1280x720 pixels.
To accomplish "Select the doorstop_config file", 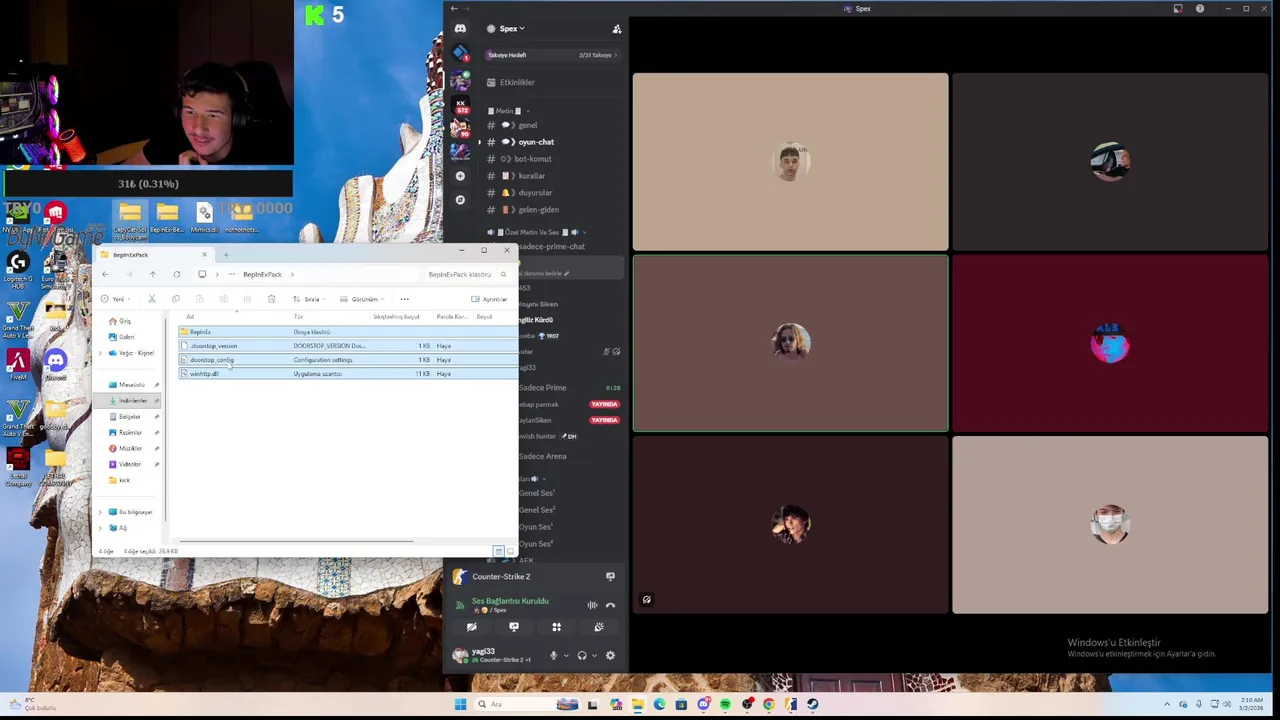I will click(348, 360).
